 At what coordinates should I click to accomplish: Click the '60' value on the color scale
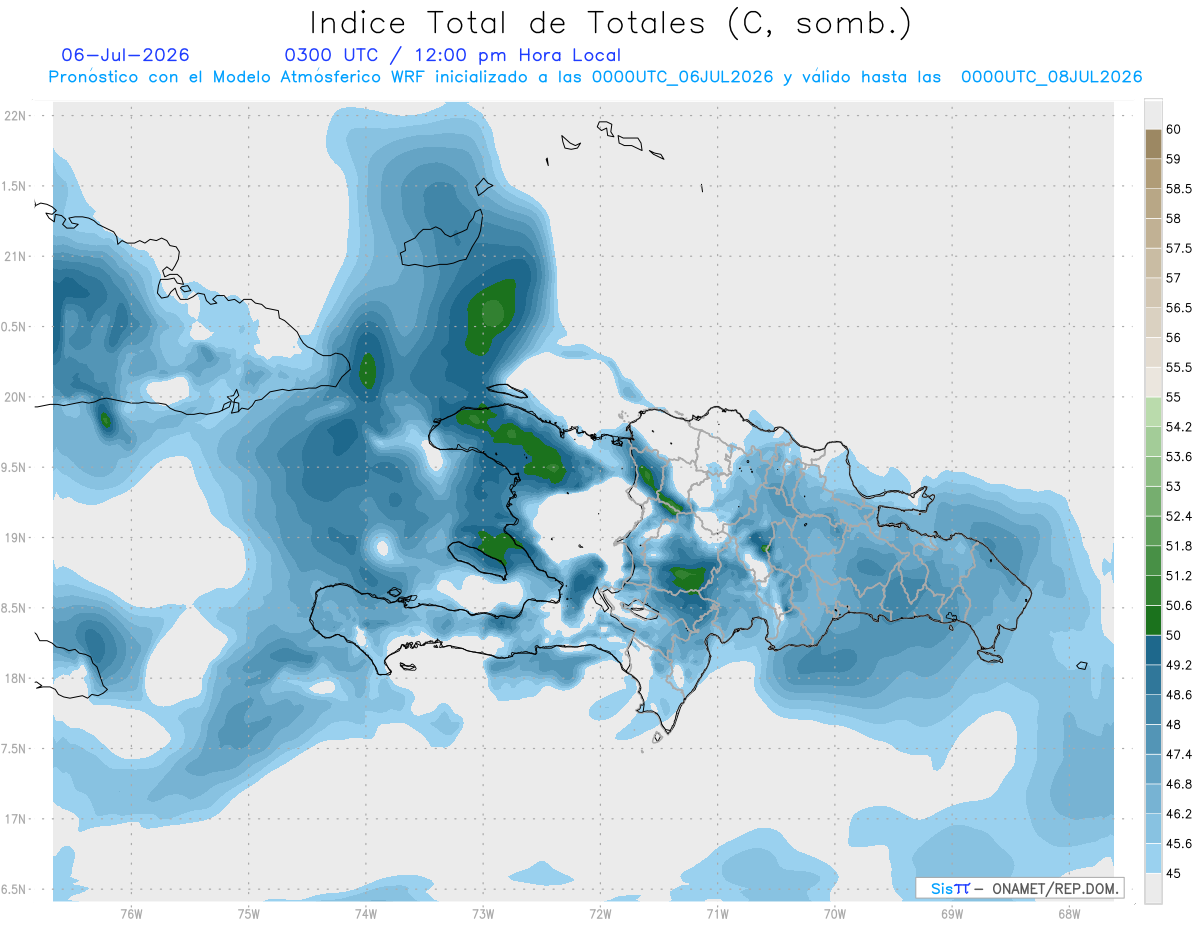1173,129
